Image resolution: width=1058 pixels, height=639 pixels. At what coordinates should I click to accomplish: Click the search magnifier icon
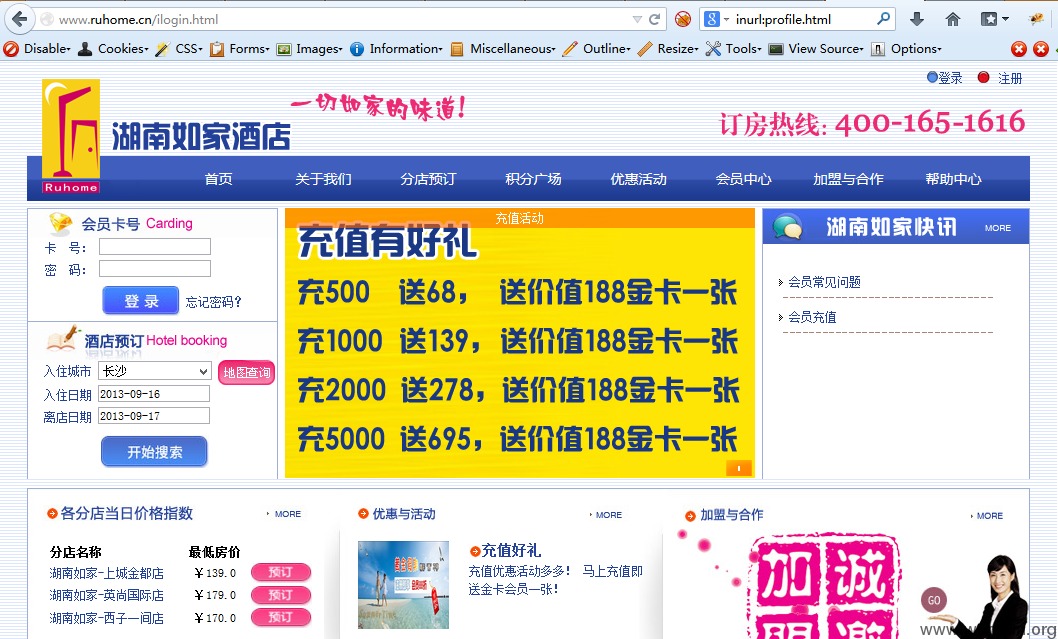pyautogui.click(x=883, y=19)
